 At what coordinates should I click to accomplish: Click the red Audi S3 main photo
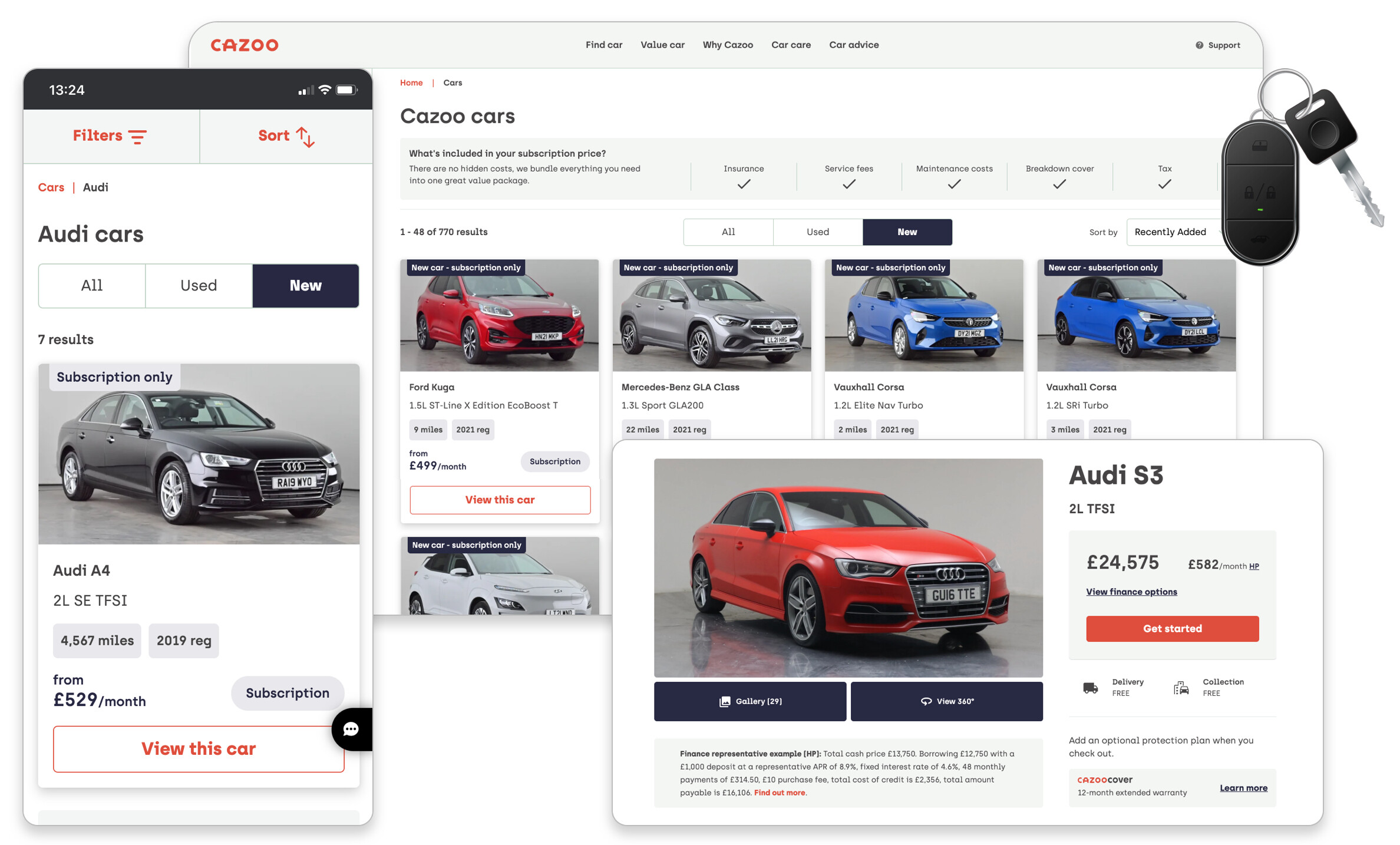(x=848, y=568)
